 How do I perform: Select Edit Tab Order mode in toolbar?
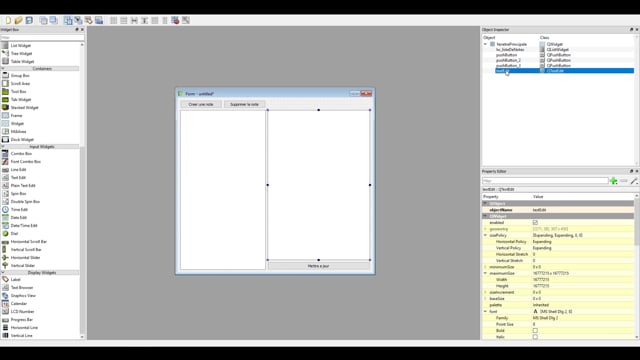coord(99,20)
